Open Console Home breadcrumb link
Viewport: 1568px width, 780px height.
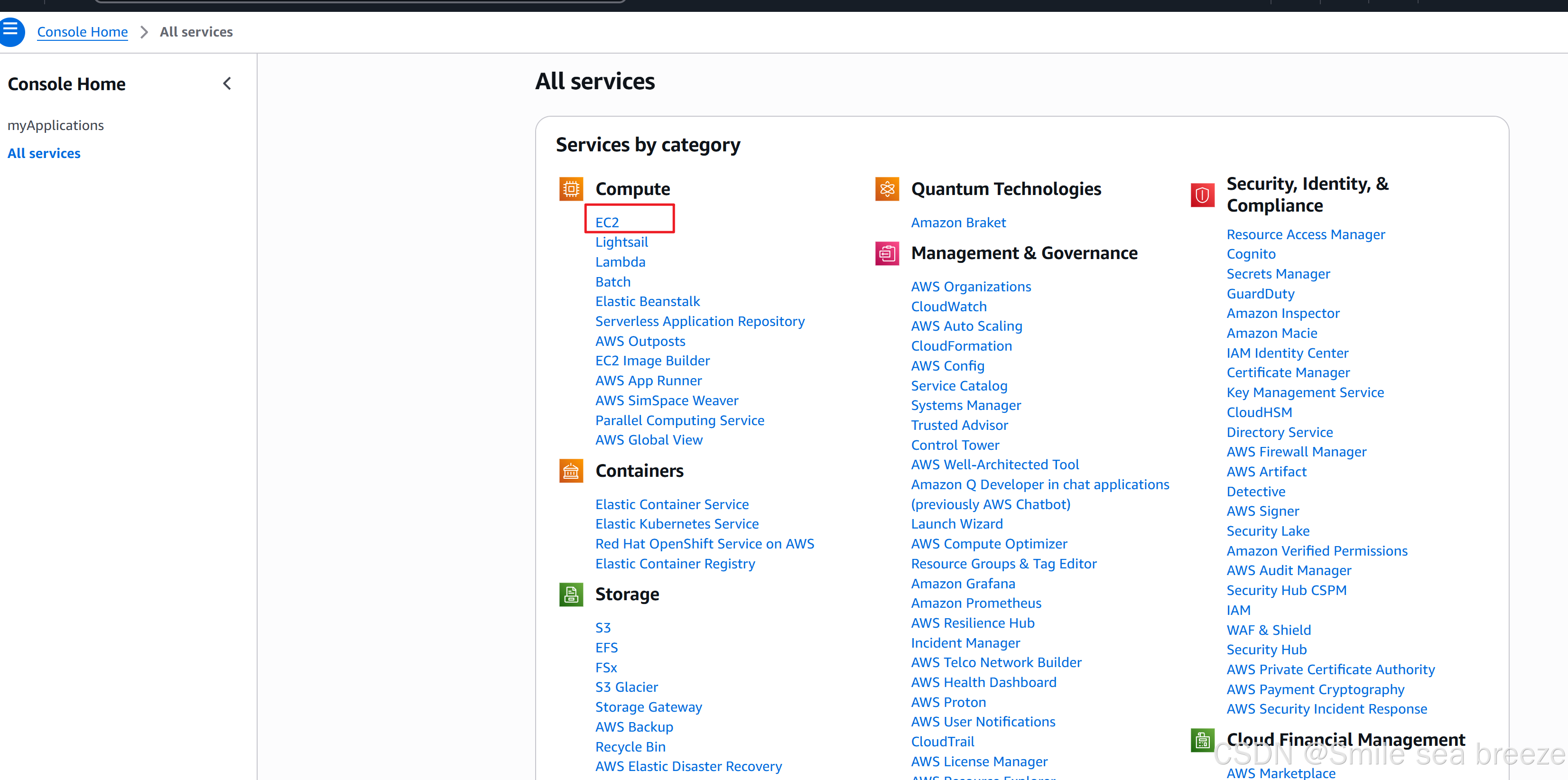pyautogui.click(x=82, y=32)
